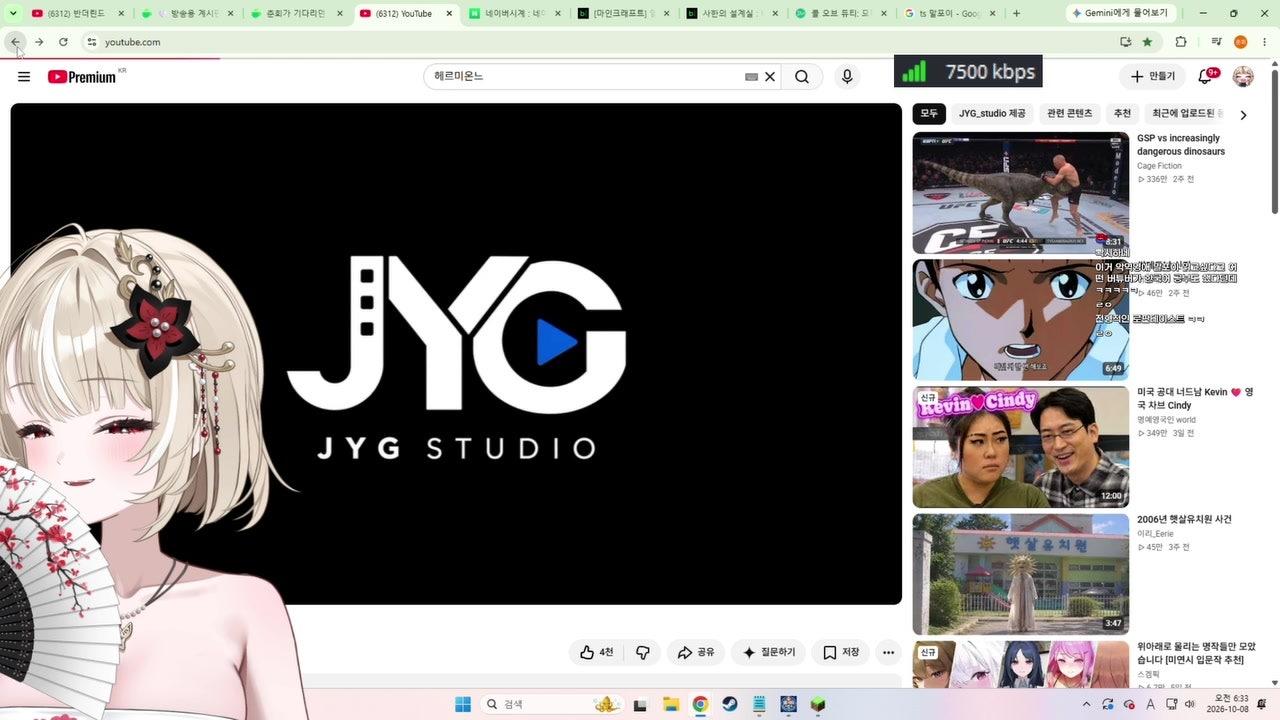Show hidden system tray icons
Screen dimensions: 1280x720
coord(1087,704)
